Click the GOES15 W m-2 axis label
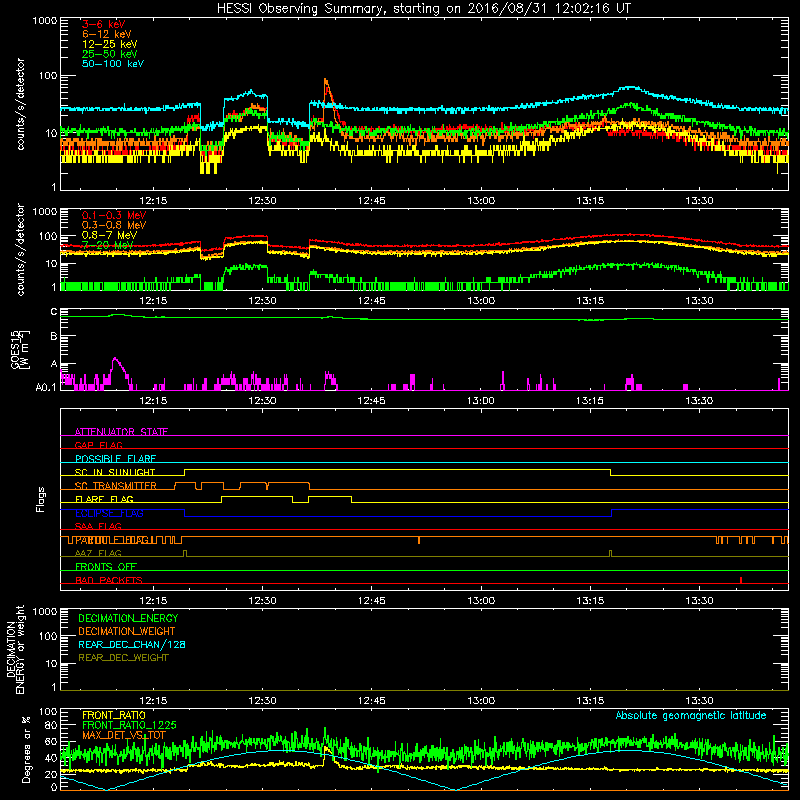The image size is (800, 800). point(20,350)
